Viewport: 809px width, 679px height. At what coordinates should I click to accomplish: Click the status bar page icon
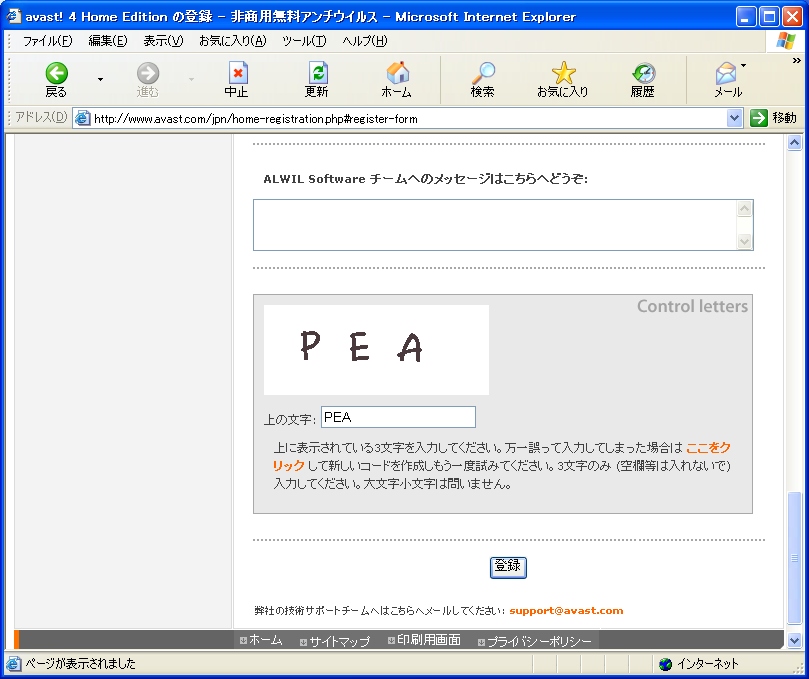coord(13,664)
